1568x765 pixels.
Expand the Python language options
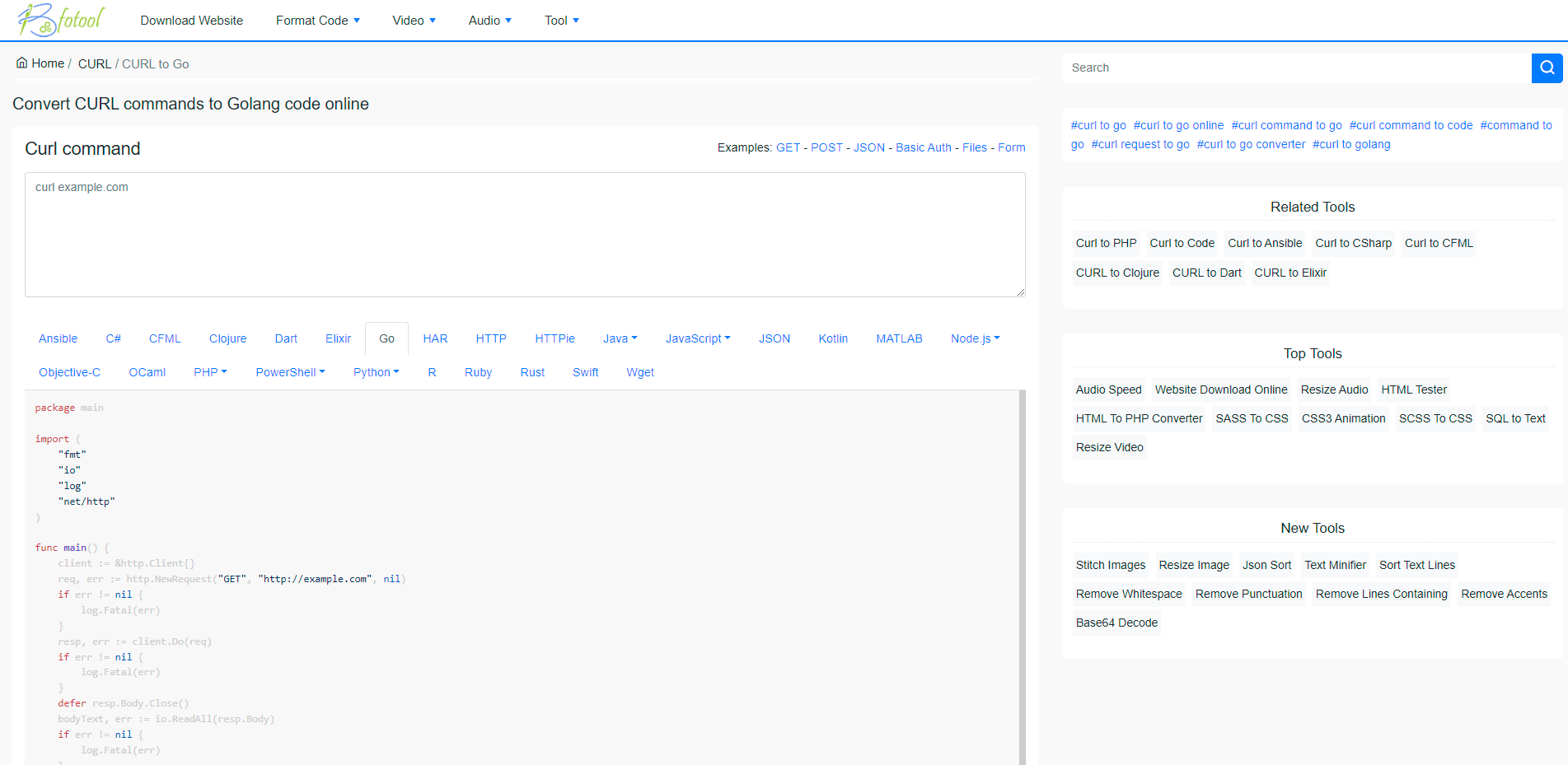tap(376, 372)
